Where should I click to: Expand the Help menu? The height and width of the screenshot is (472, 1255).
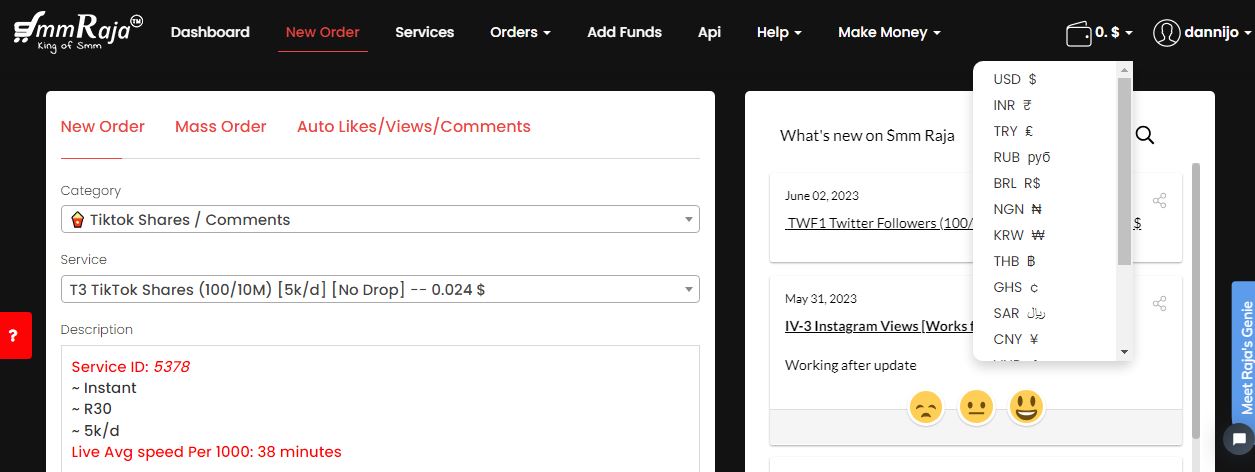tap(779, 32)
